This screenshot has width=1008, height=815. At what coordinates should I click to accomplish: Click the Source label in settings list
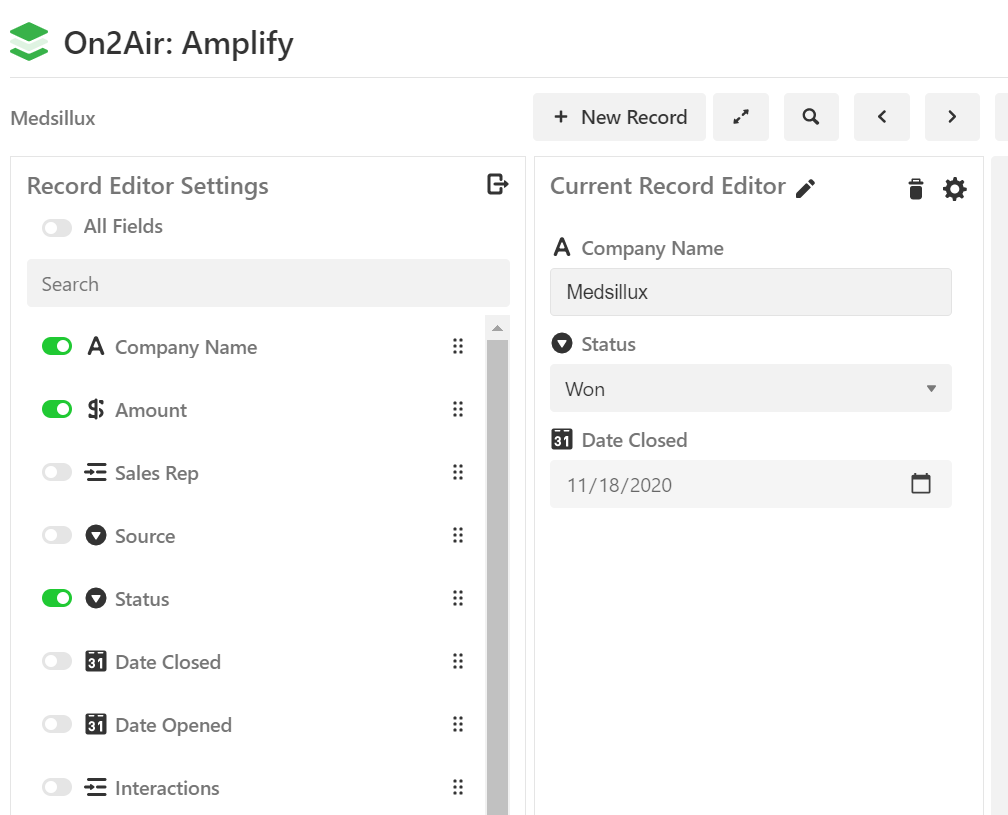click(145, 536)
